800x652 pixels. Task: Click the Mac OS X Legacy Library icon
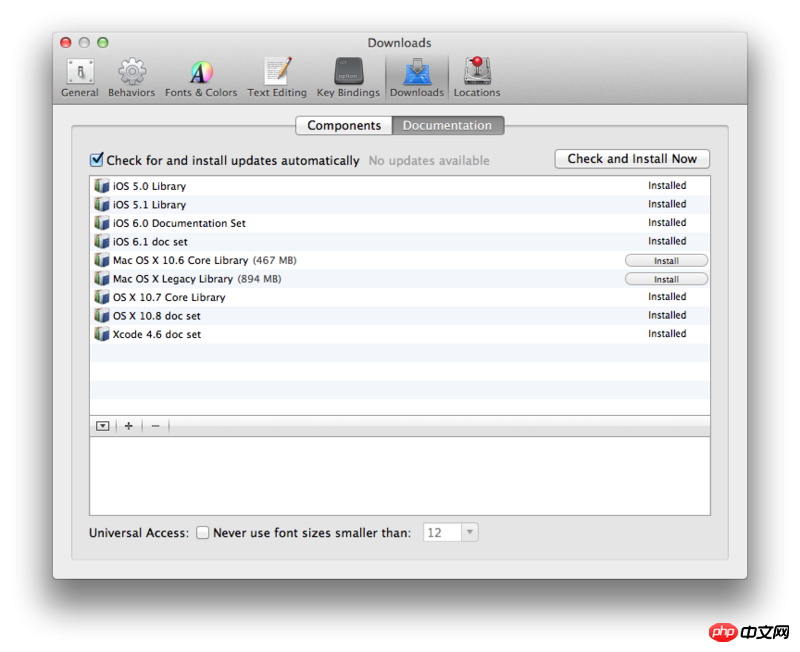pos(102,279)
